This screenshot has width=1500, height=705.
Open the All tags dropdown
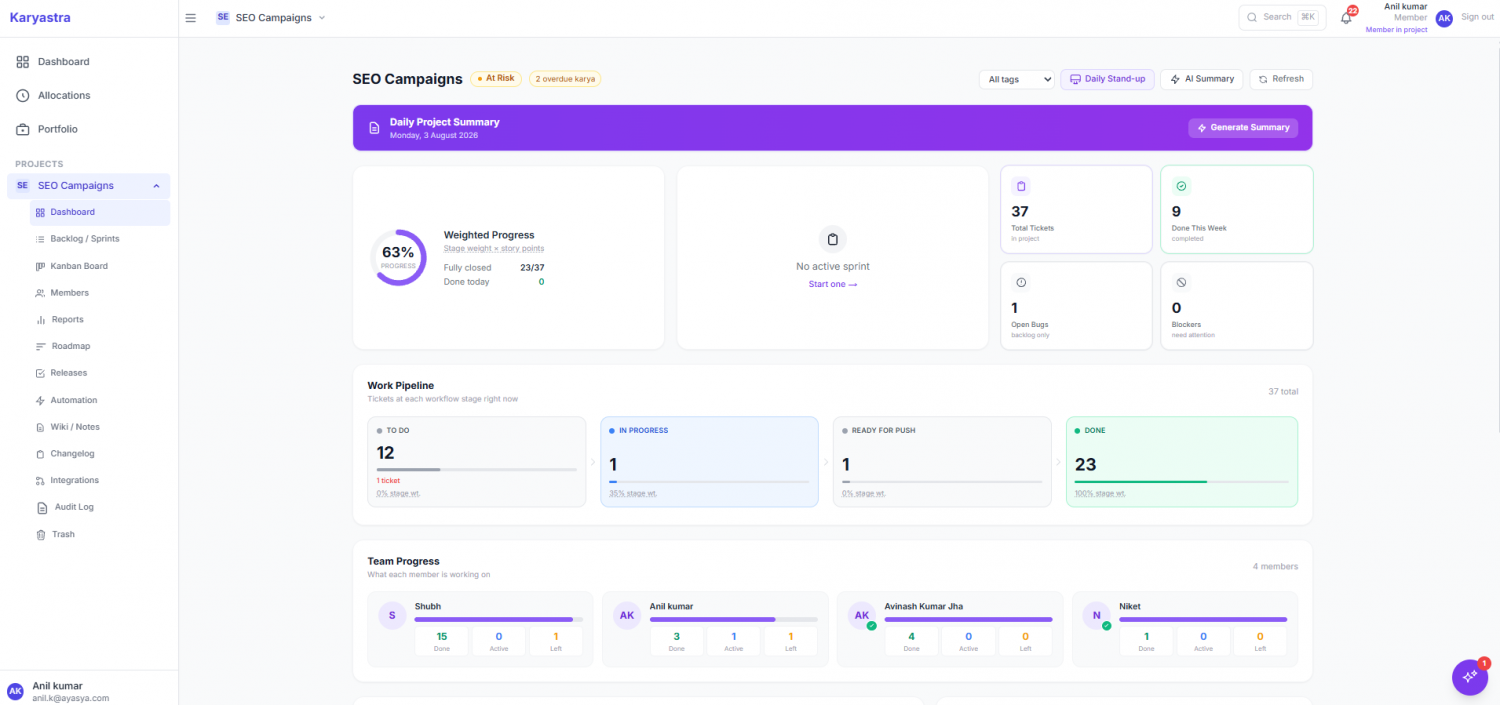click(x=1017, y=79)
